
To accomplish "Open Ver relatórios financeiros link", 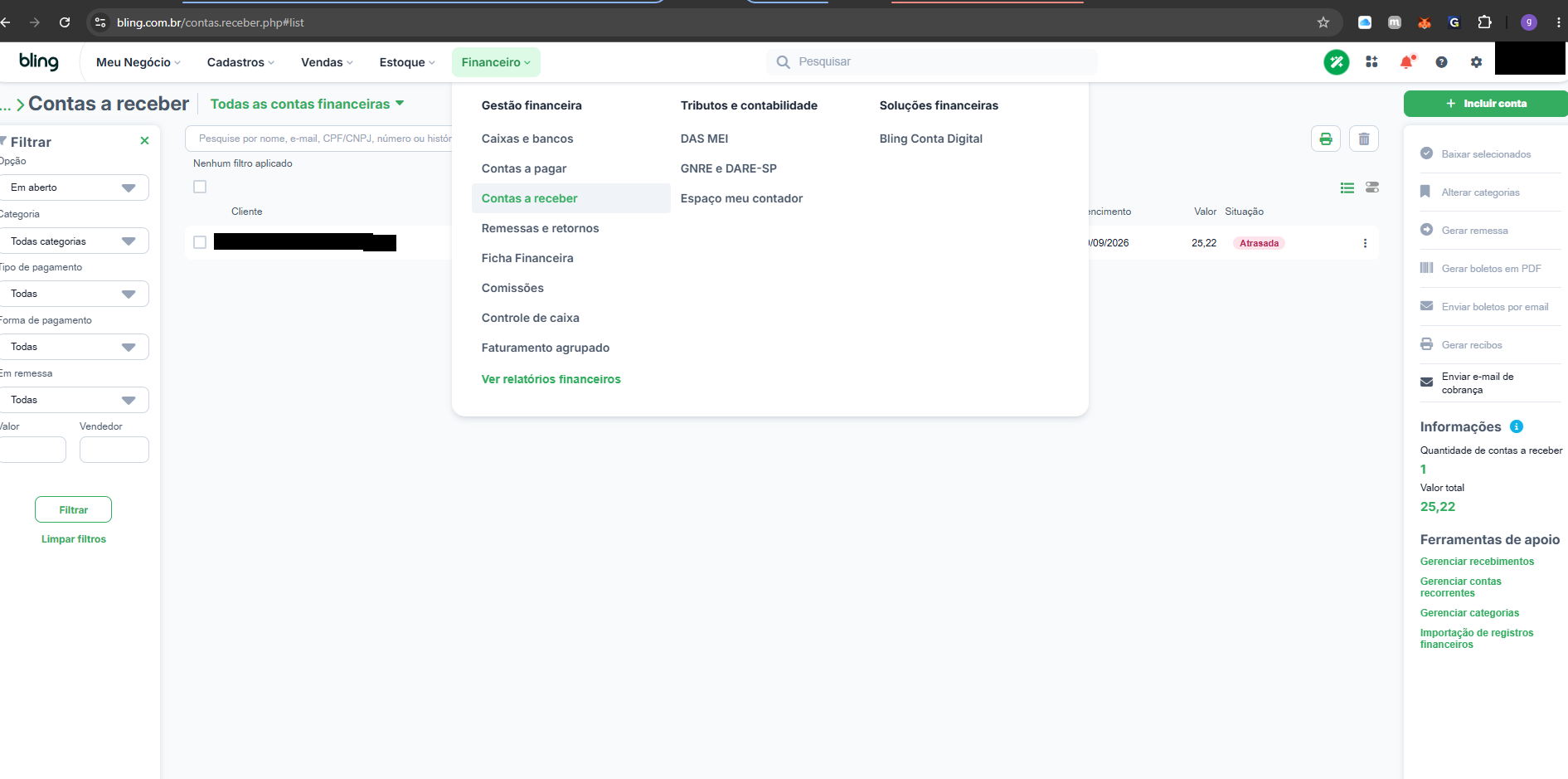I will point(551,379).
